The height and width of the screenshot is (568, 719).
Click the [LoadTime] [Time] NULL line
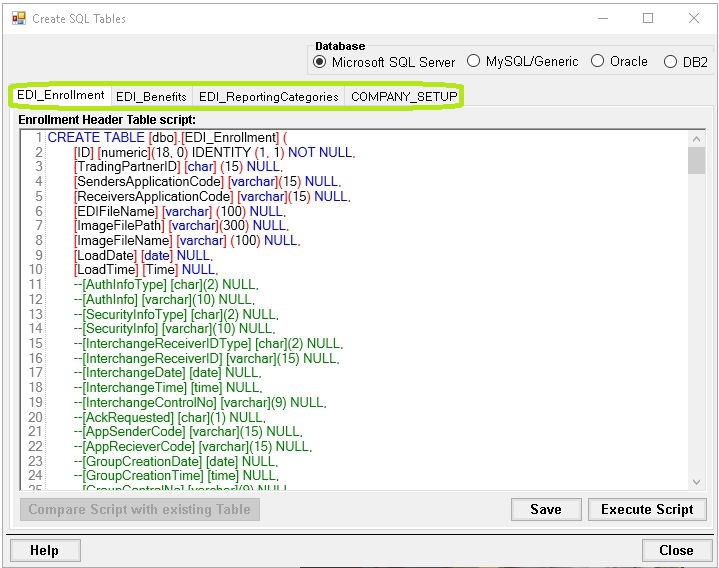point(146,270)
